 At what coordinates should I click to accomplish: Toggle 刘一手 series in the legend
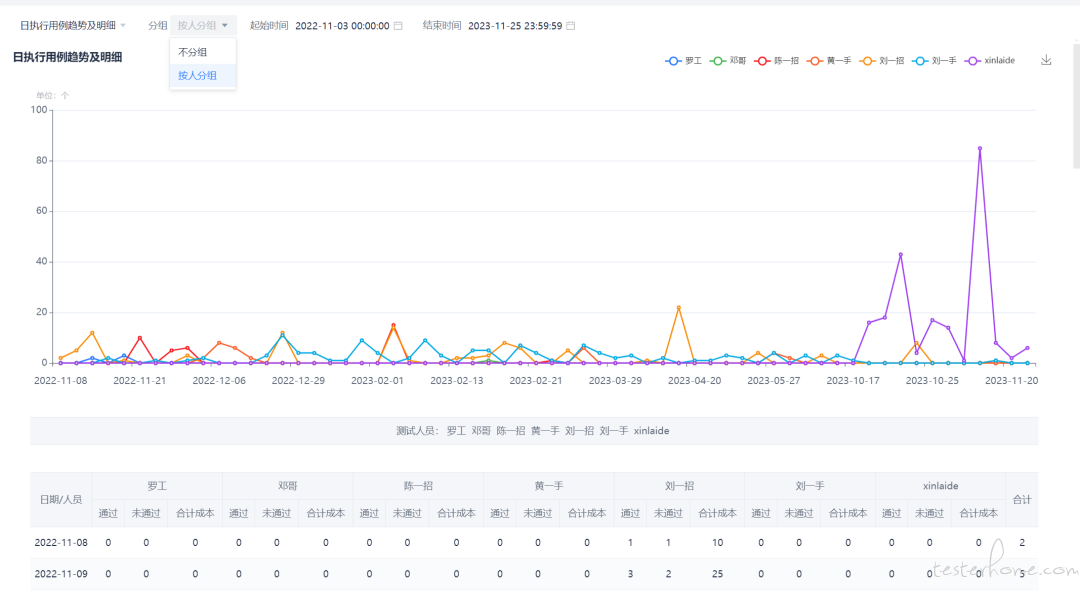point(934,61)
